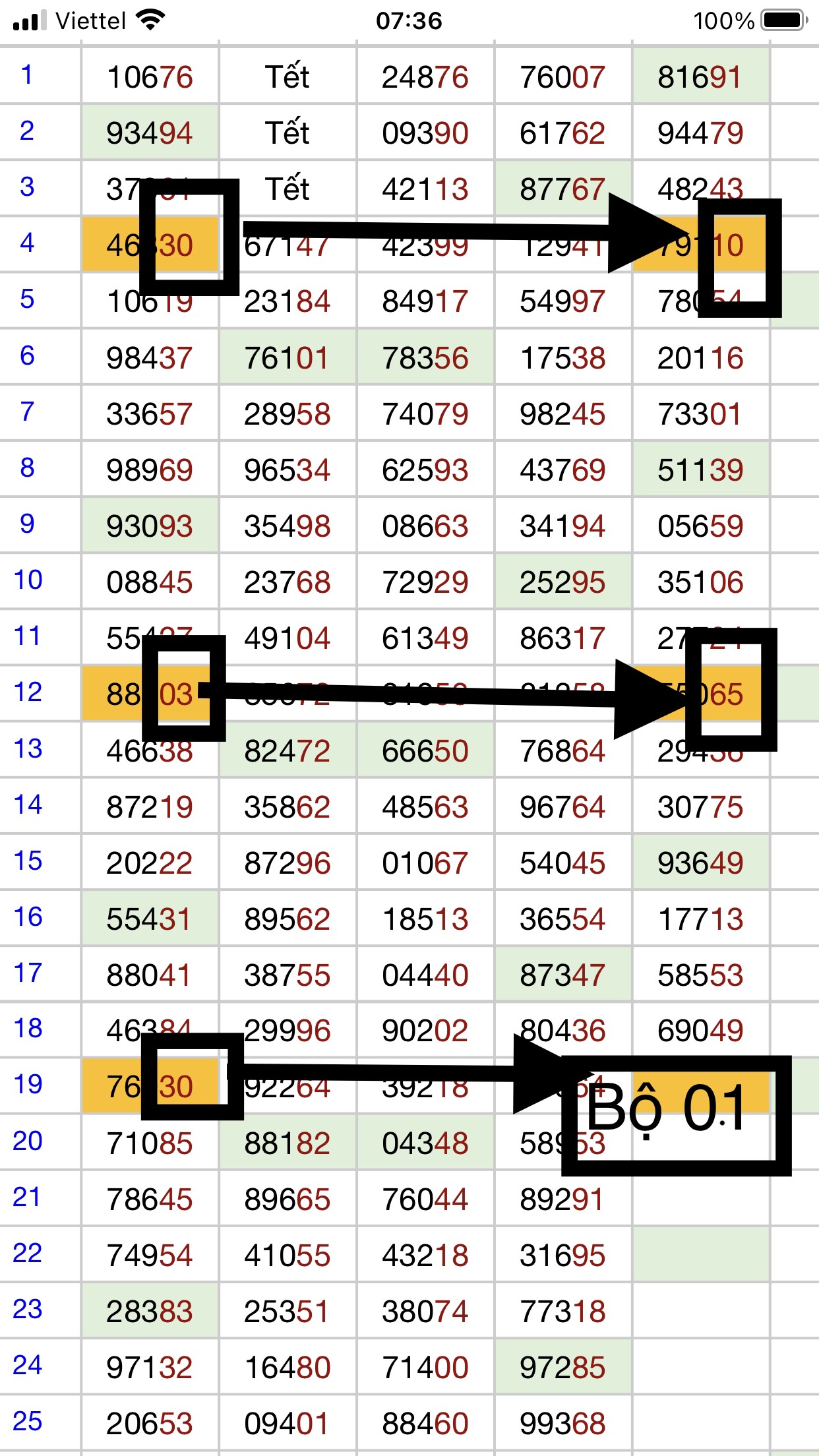Click the empty green cell in row 22
Screen dimensions: 819x1456
tap(700, 1254)
